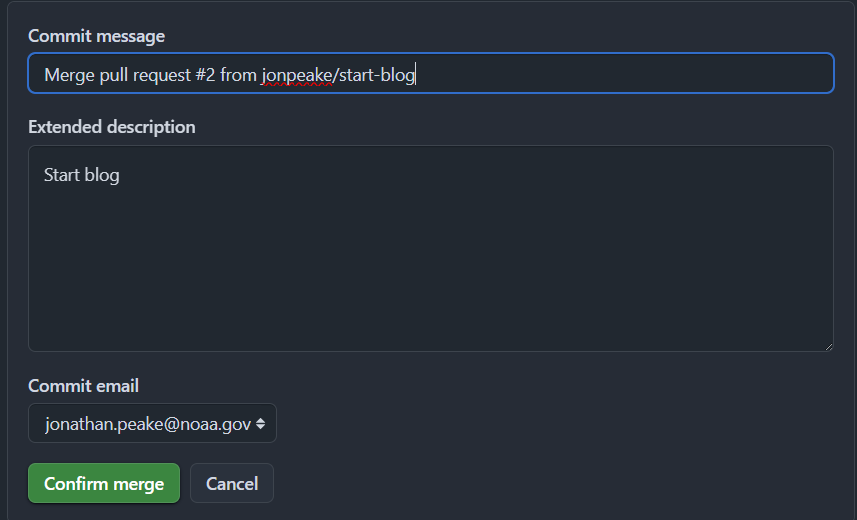Click the word "Start" in the extended description

pos(62,175)
